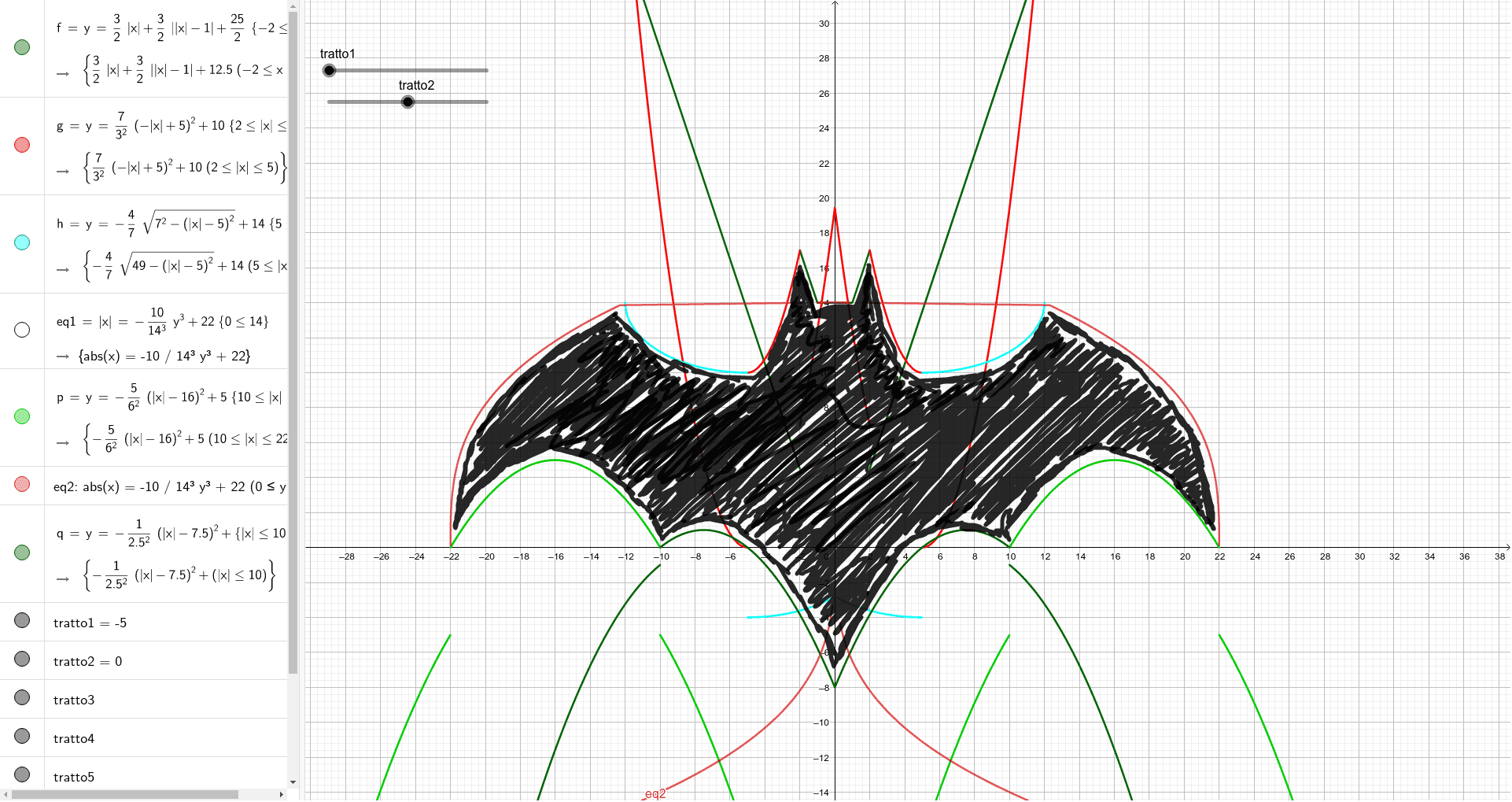Click the y-axis label 30
Image resolution: width=1512 pixels, height=802 pixels.
coord(824,24)
